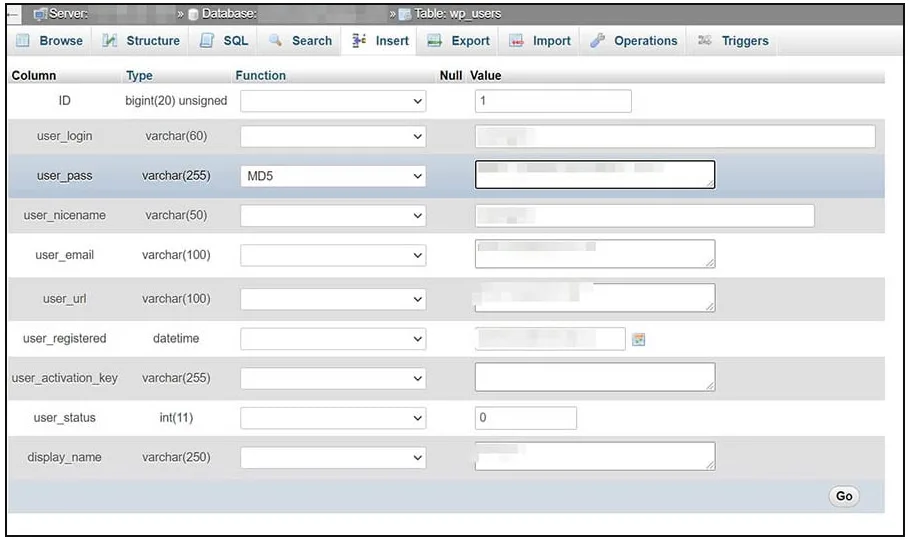The height and width of the screenshot is (540, 910).
Task: Click the user_url value textarea
Action: coord(595,297)
